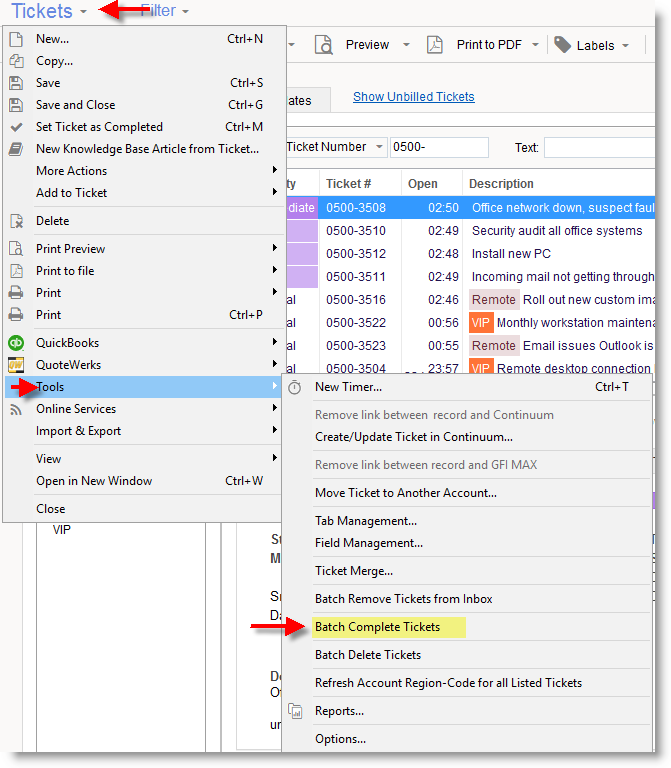
Task: Click the Preview magnifier icon
Action: pos(324,45)
